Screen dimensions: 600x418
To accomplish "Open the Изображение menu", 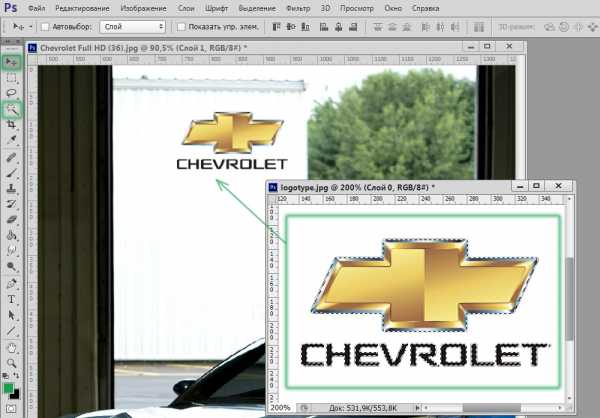I will click(143, 8).
